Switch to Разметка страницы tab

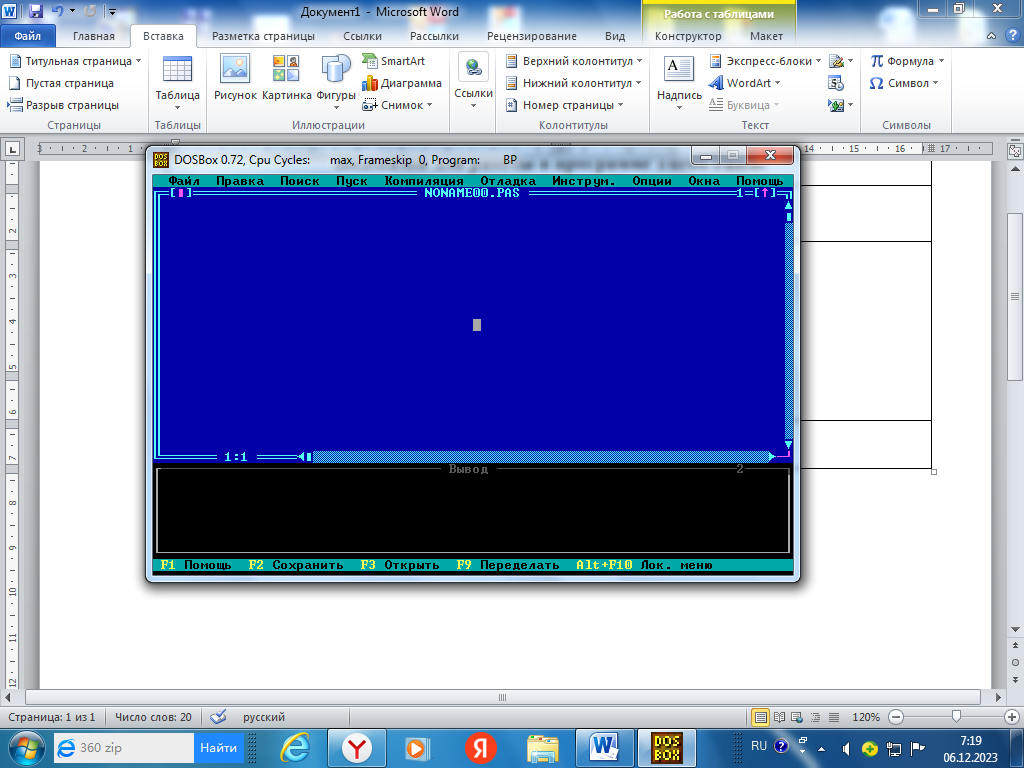(x=263, y=36)
